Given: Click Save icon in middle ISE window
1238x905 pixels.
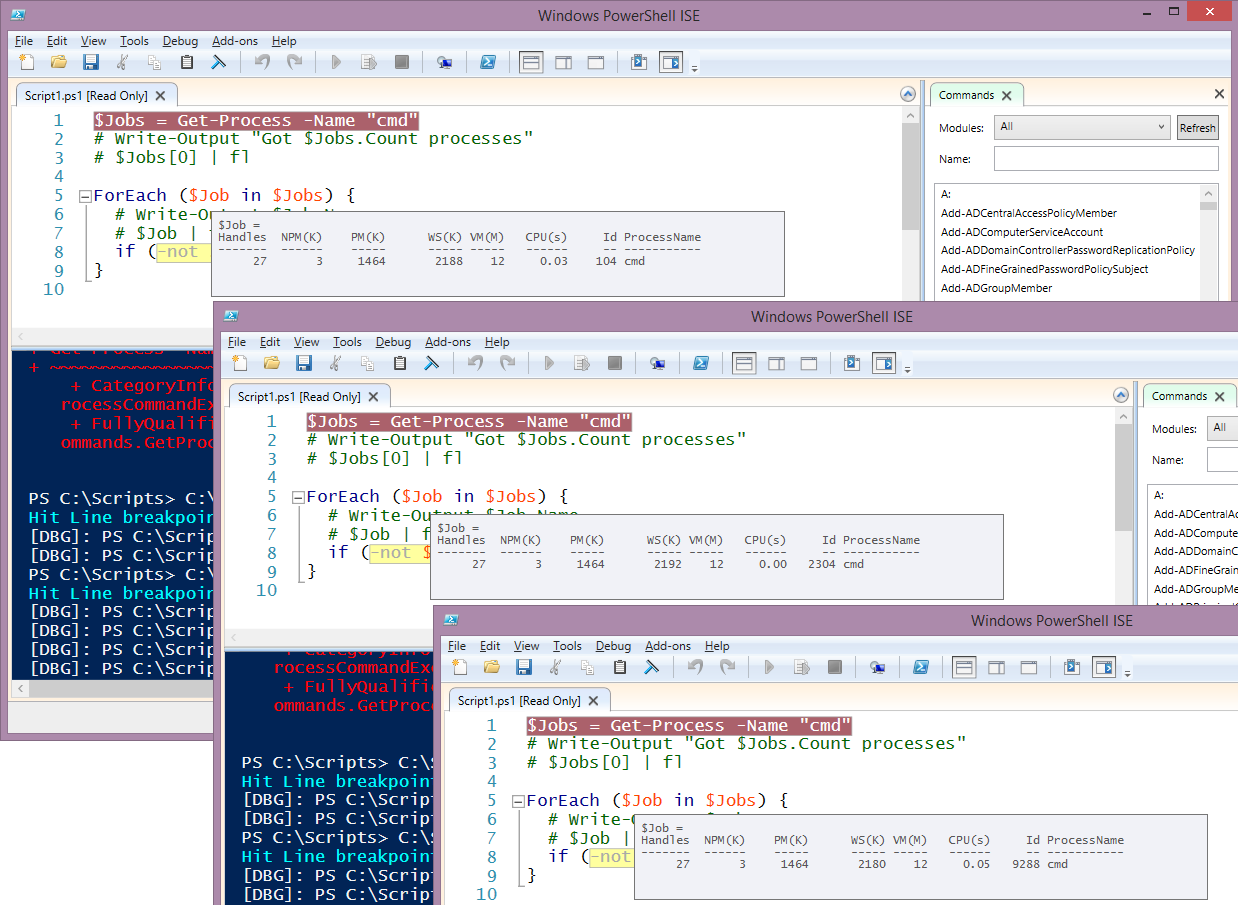Looking at the screenshot, I should [304, 363].
